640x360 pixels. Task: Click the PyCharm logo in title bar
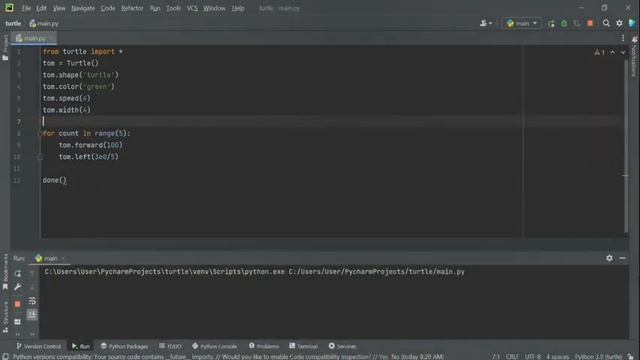(9, 8)
